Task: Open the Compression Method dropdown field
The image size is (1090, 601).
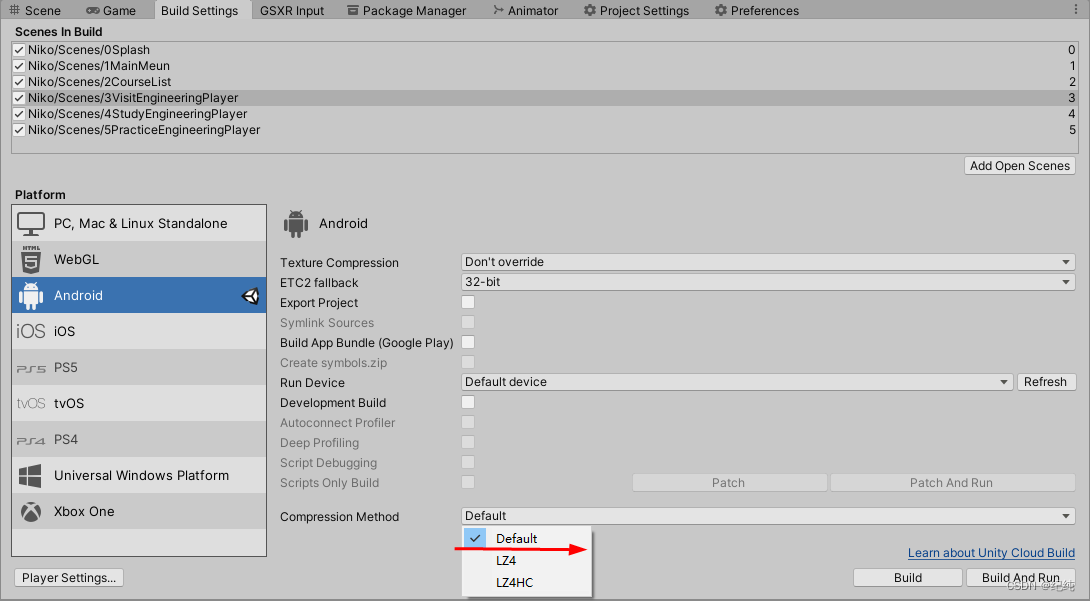Action: pos(768,516)
